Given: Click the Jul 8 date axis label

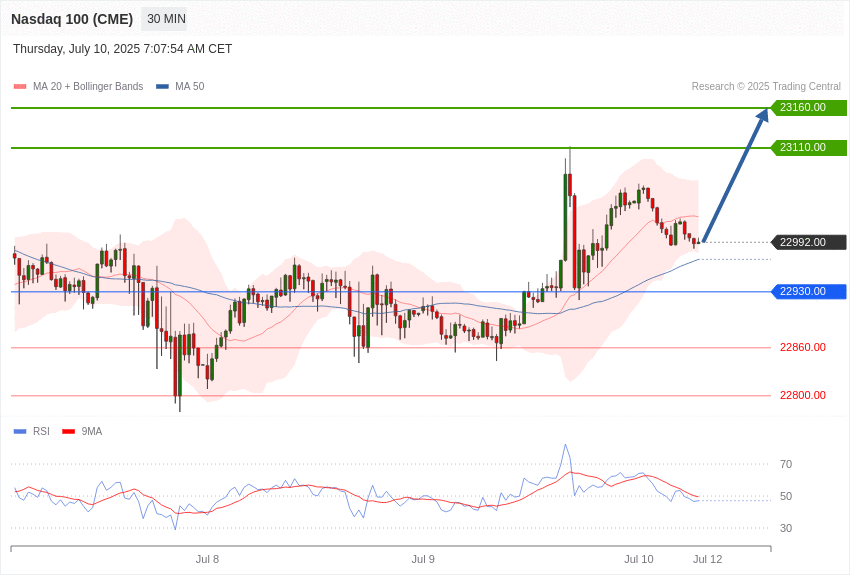Looking at the screenshot, I should (x=207, y=559).
